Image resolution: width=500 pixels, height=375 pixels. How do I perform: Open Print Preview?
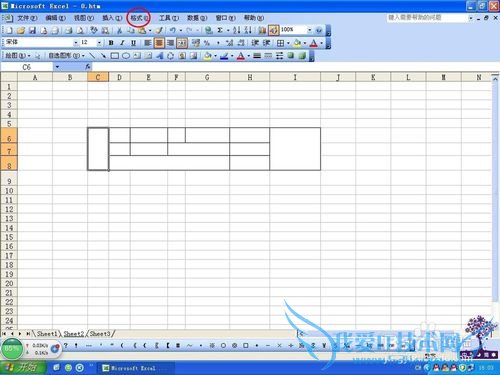[80, 30]
